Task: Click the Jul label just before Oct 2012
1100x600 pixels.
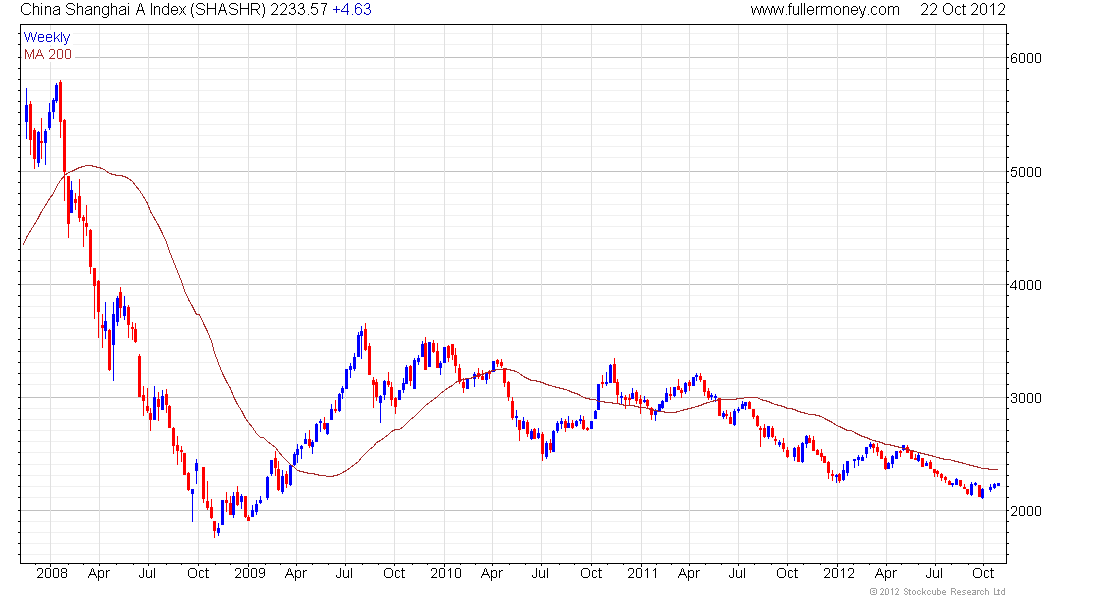Action: coord(934,573)
